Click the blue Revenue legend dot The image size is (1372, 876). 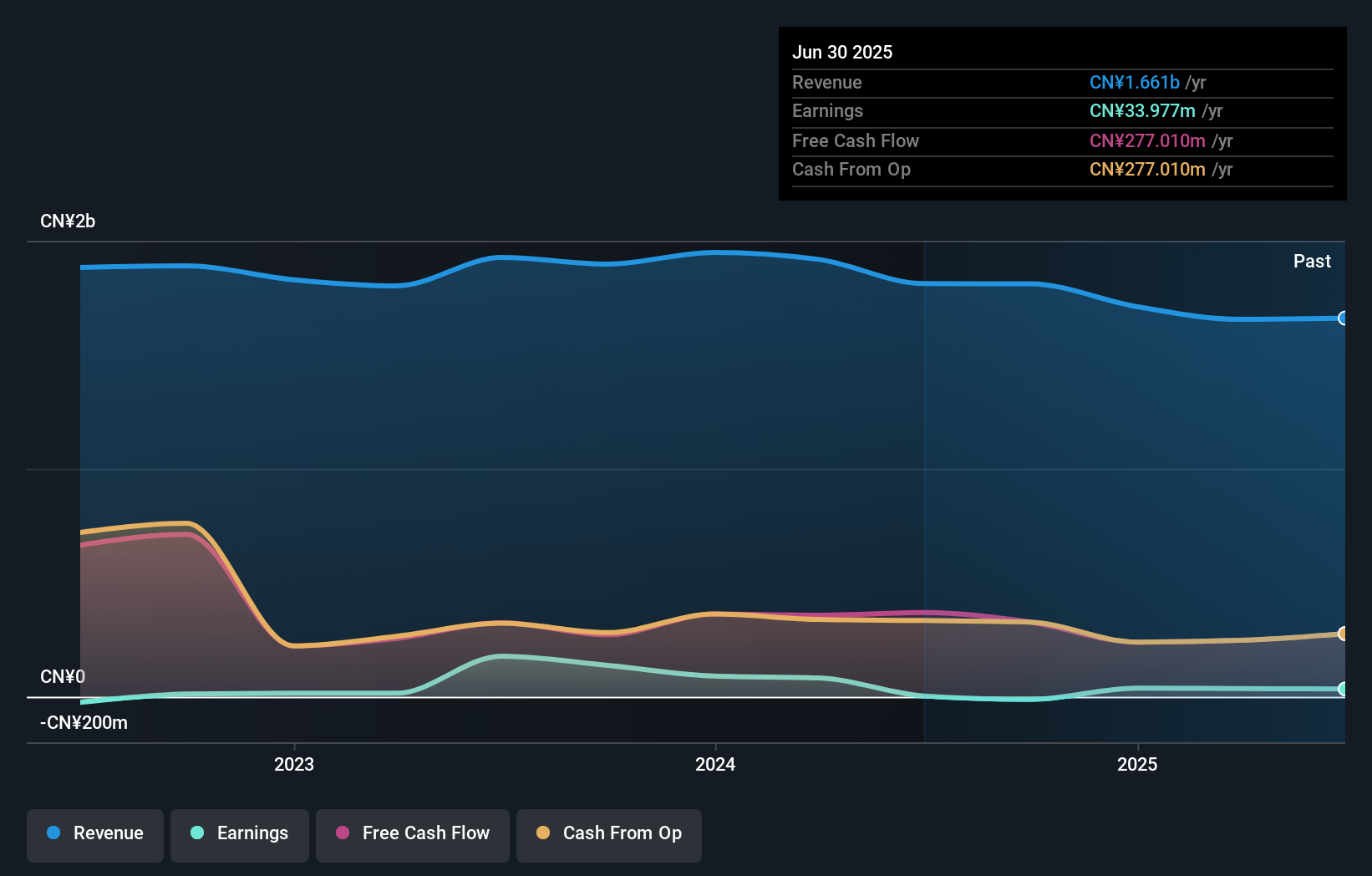(53, 833)
